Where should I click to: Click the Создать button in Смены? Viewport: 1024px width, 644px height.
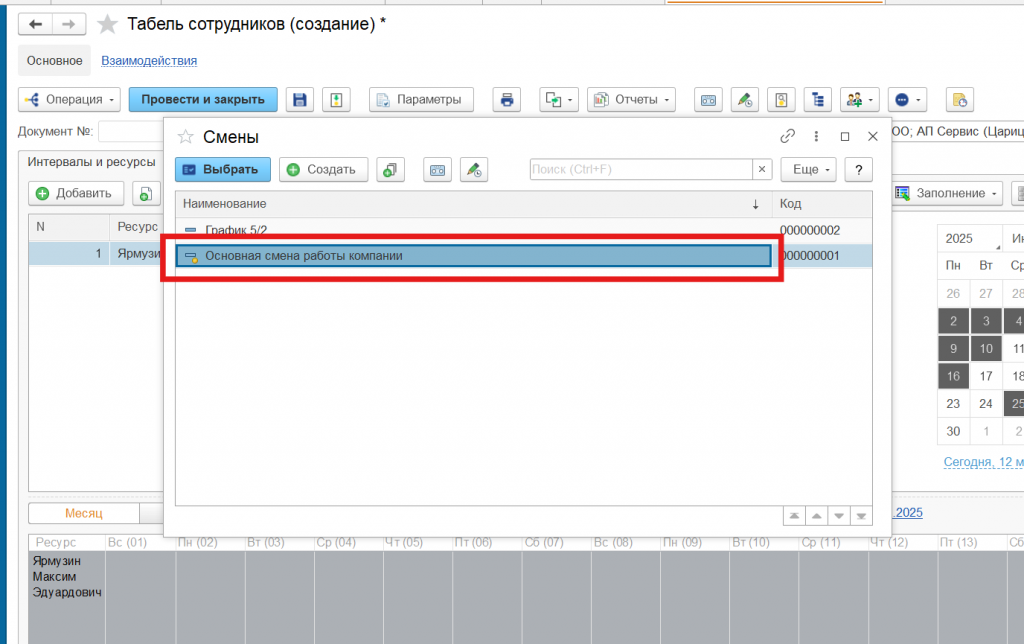(323, 170)
